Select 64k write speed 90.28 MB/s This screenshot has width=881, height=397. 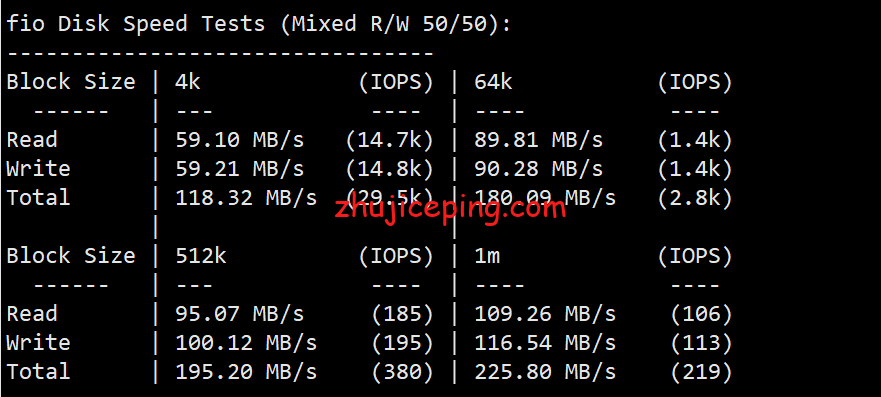(539, 169)
